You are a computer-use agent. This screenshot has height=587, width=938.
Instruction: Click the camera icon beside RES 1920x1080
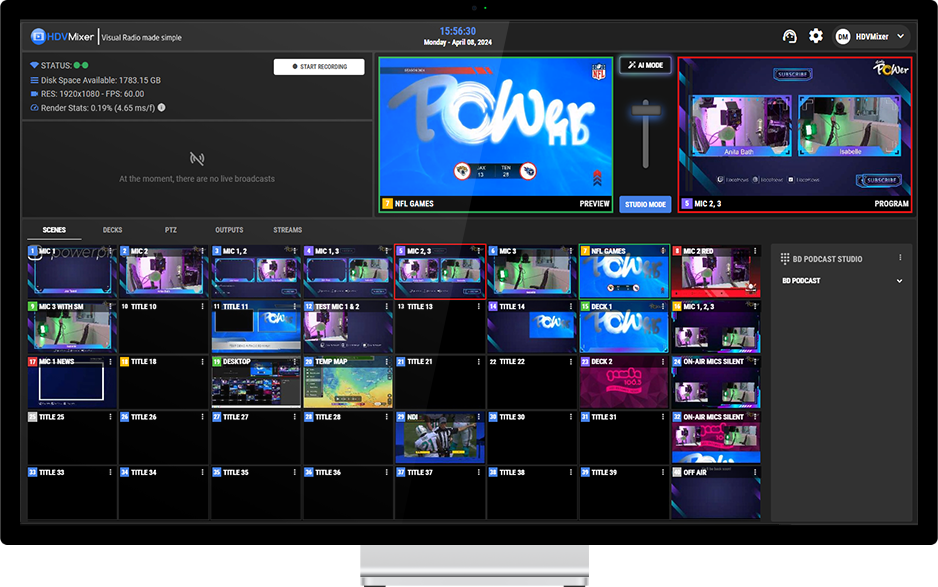pyautogui.click(x=34, y=93)
